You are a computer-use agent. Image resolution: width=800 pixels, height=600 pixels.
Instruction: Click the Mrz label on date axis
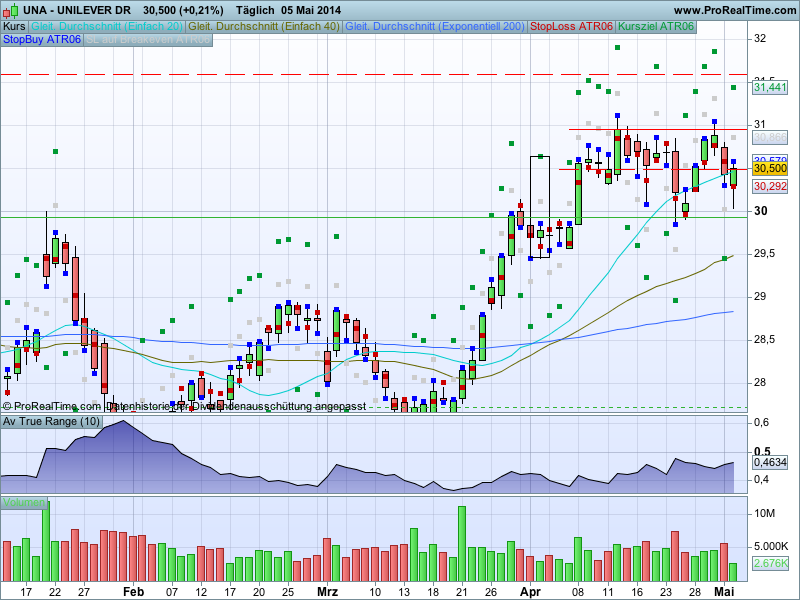click(328, 592)
